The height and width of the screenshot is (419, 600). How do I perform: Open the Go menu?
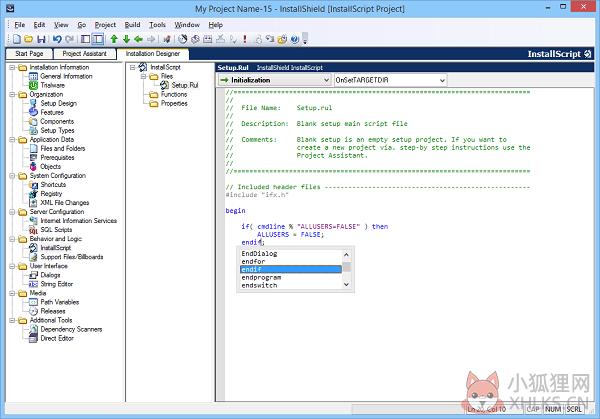[82, 25]
